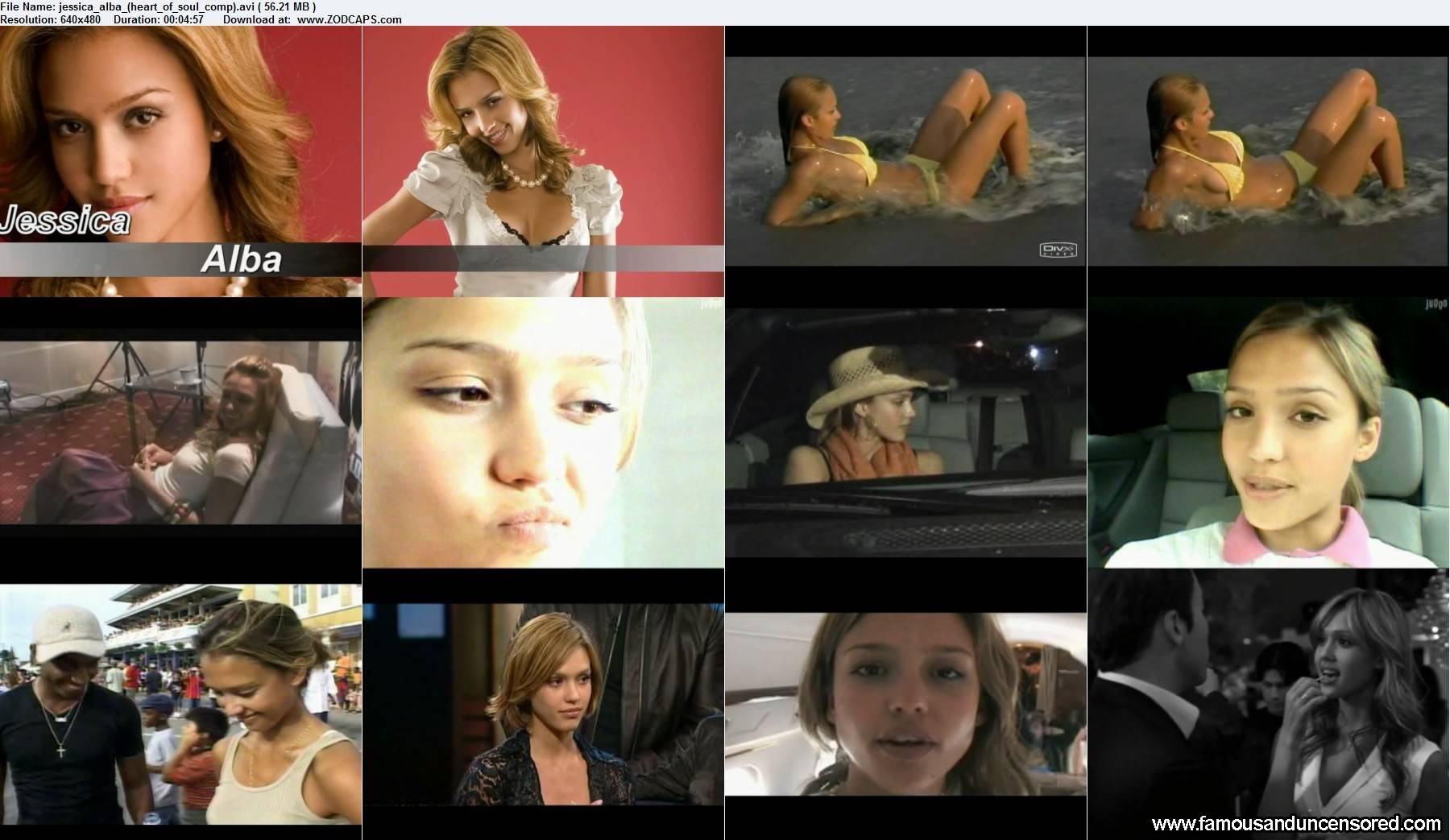
Task: Open thumbnail of woman in white ruffled blouse
Action: (x=543, y=161)
